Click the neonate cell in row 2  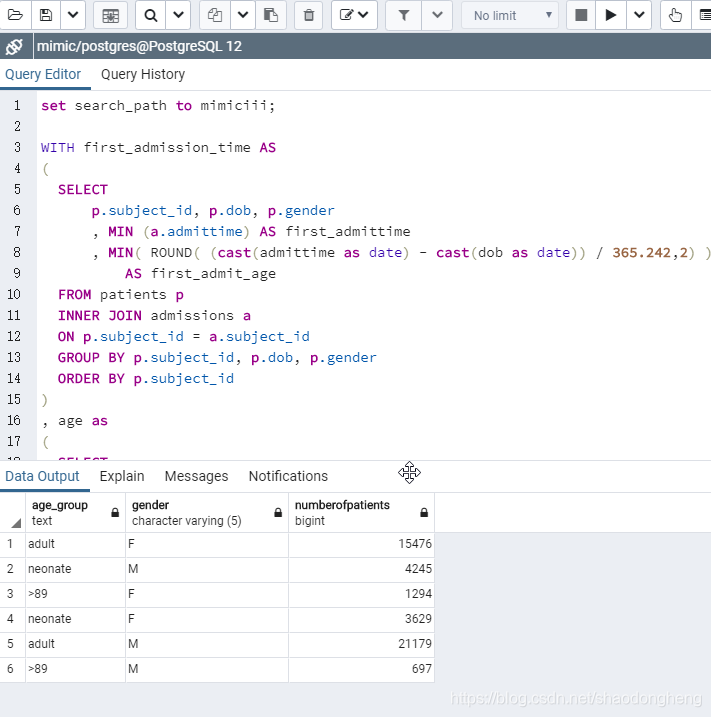point(75,569)
